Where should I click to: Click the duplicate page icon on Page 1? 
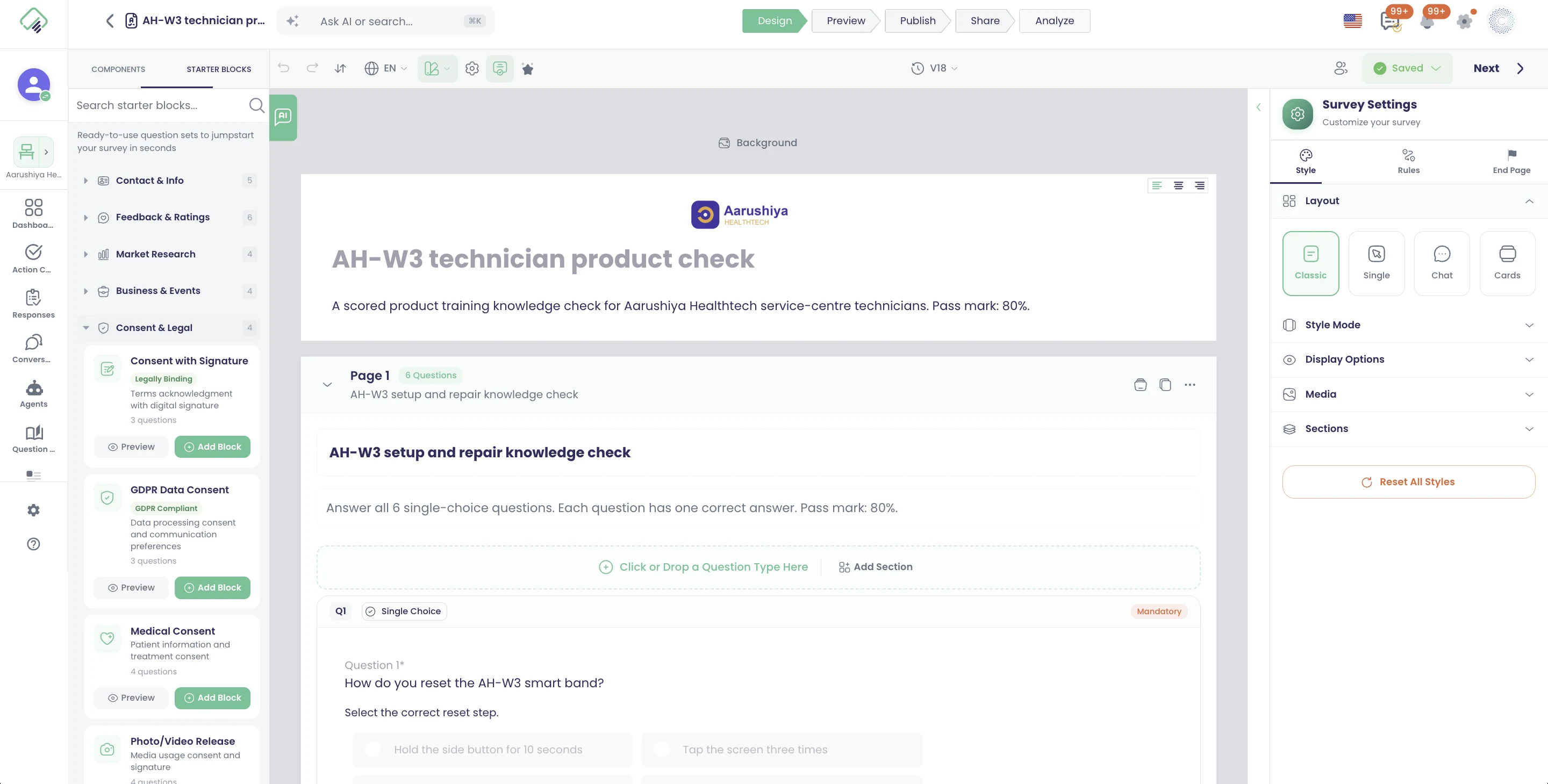(x=1165, y=385)
